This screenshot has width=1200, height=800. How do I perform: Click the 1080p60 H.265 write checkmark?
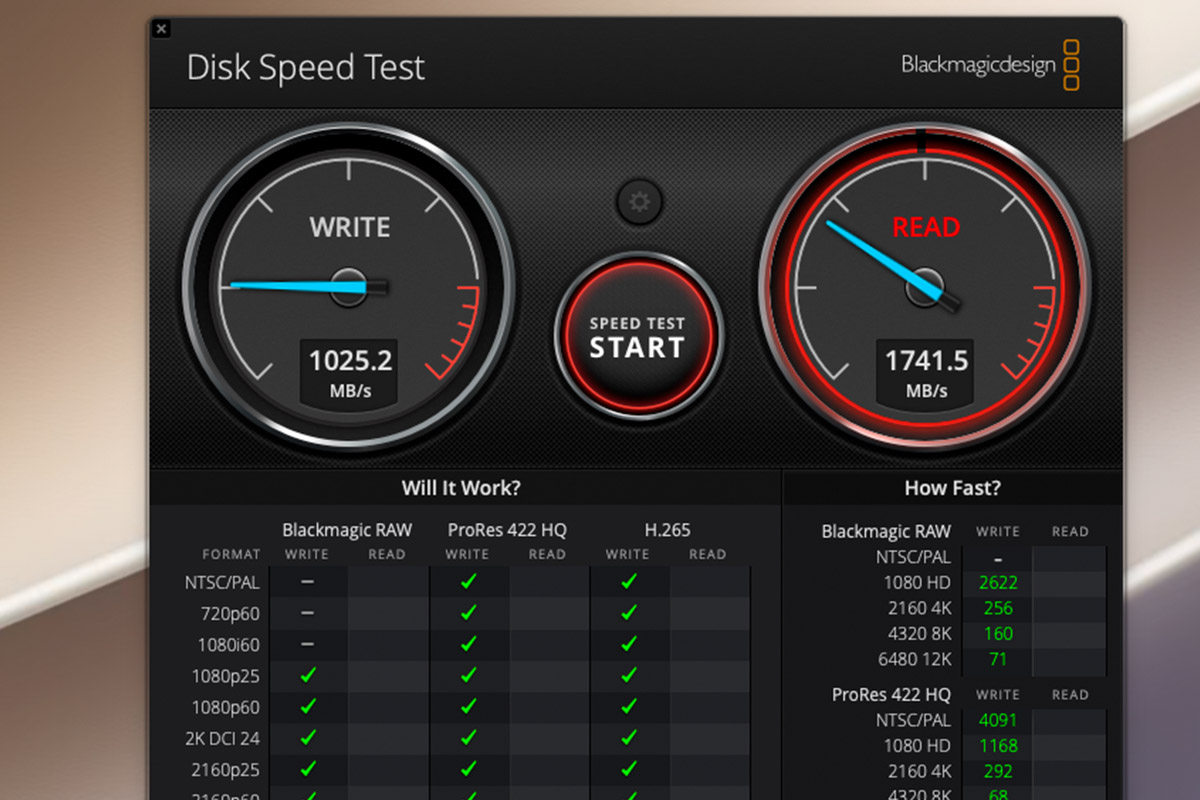pos(628,707)
